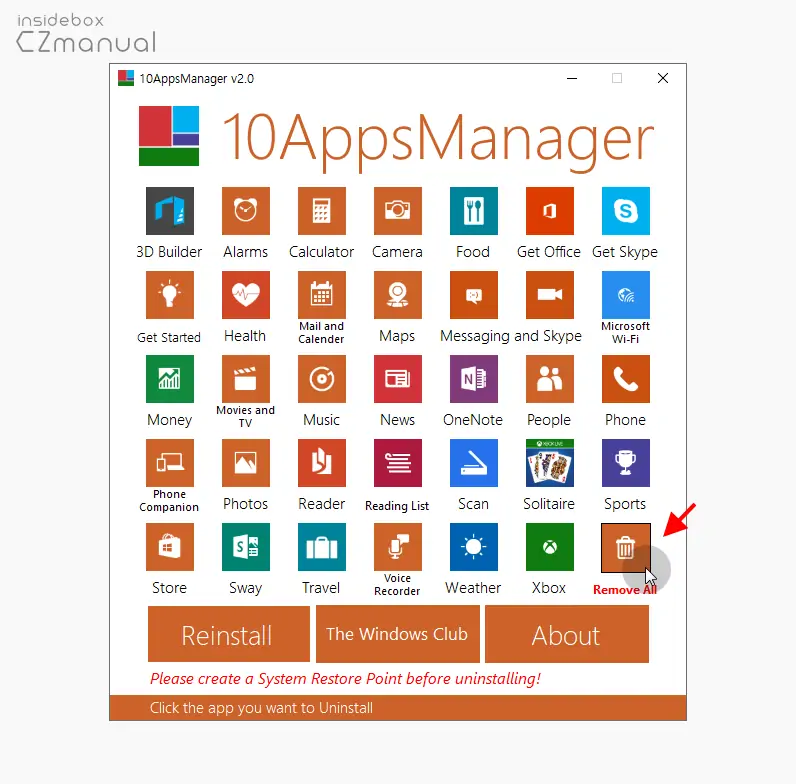Image resolution: width=796 pixels, height=784 pixels.
Task: Click the News app icon
Action: pos(397,379)
